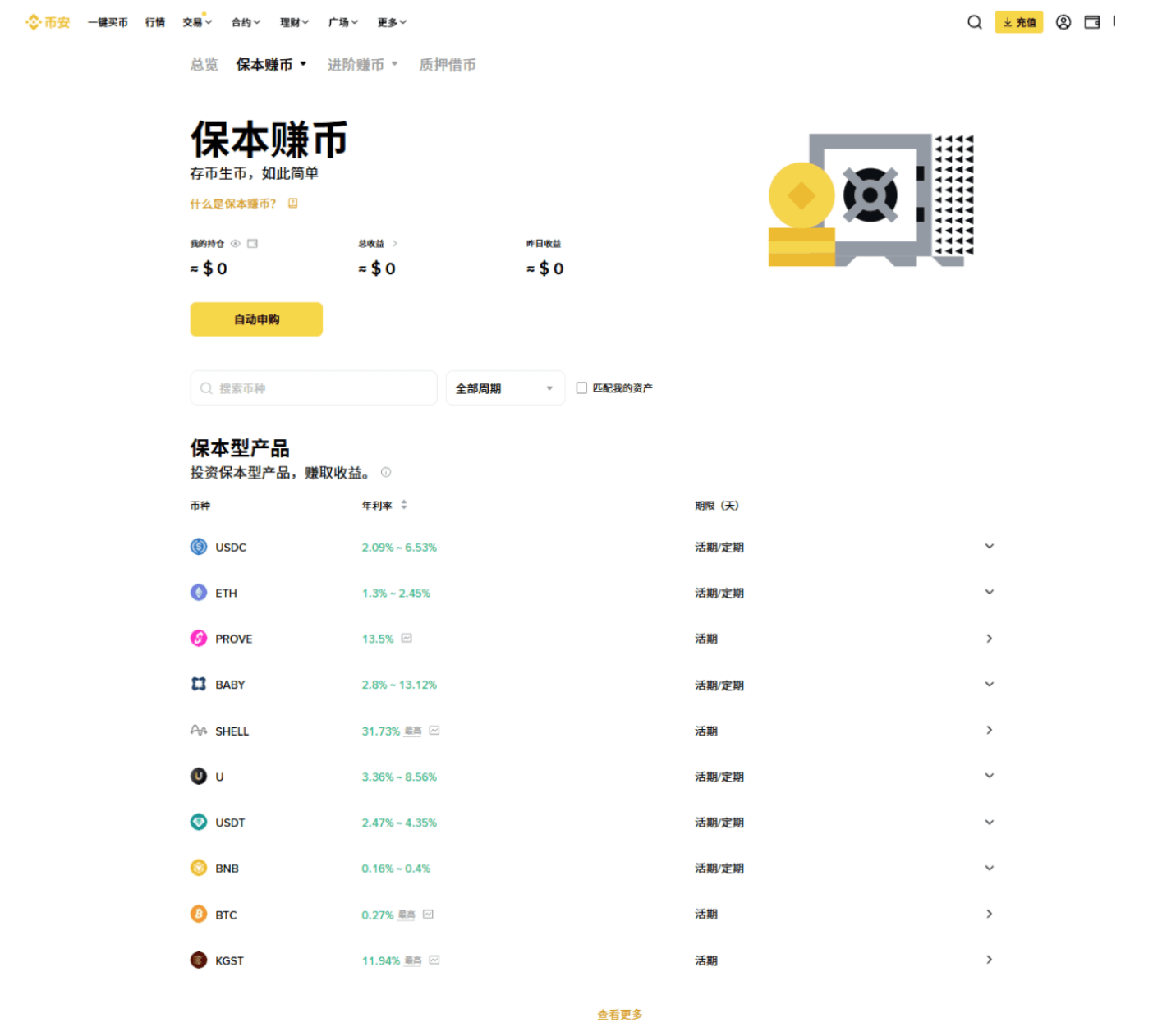Check the 匹配我的资产 checkbox
This screenshot has width=1153, height=1036.
click(581, 387)
